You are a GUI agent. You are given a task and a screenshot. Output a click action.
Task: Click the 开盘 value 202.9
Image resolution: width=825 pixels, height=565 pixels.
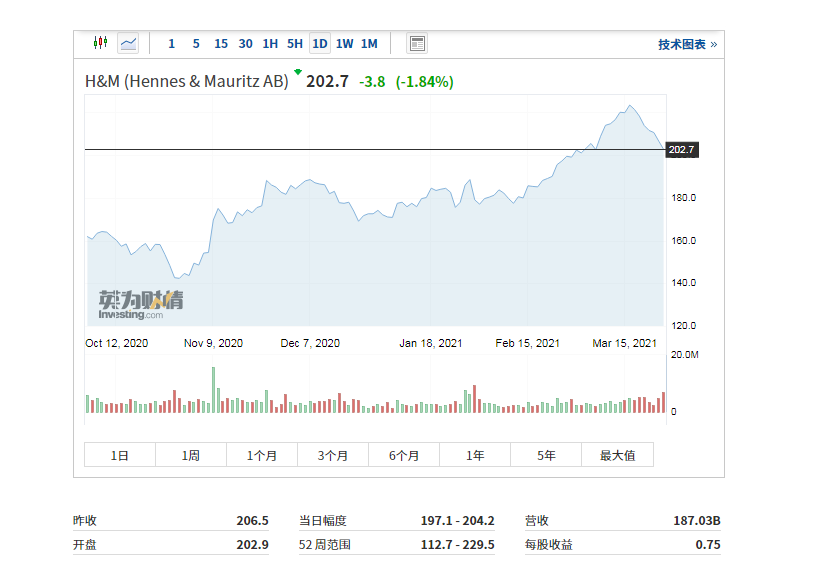pyautogui.click(x=252, y=544)
